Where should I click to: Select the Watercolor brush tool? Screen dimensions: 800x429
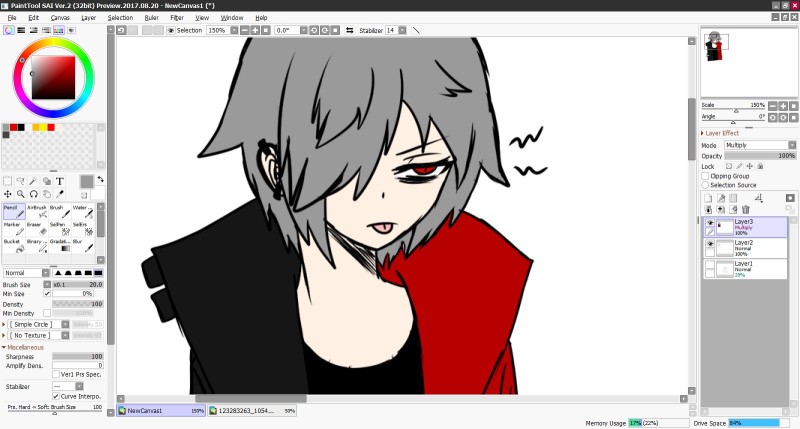(83, 211)
